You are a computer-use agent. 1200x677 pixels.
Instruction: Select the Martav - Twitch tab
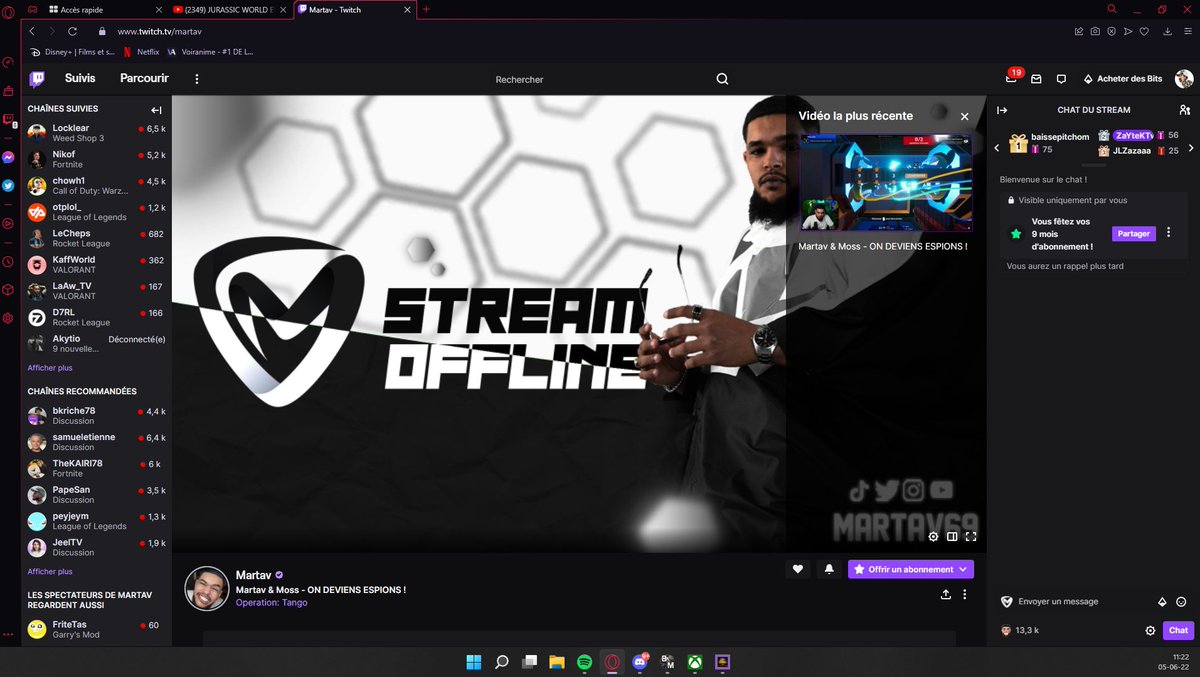(356, 9)
